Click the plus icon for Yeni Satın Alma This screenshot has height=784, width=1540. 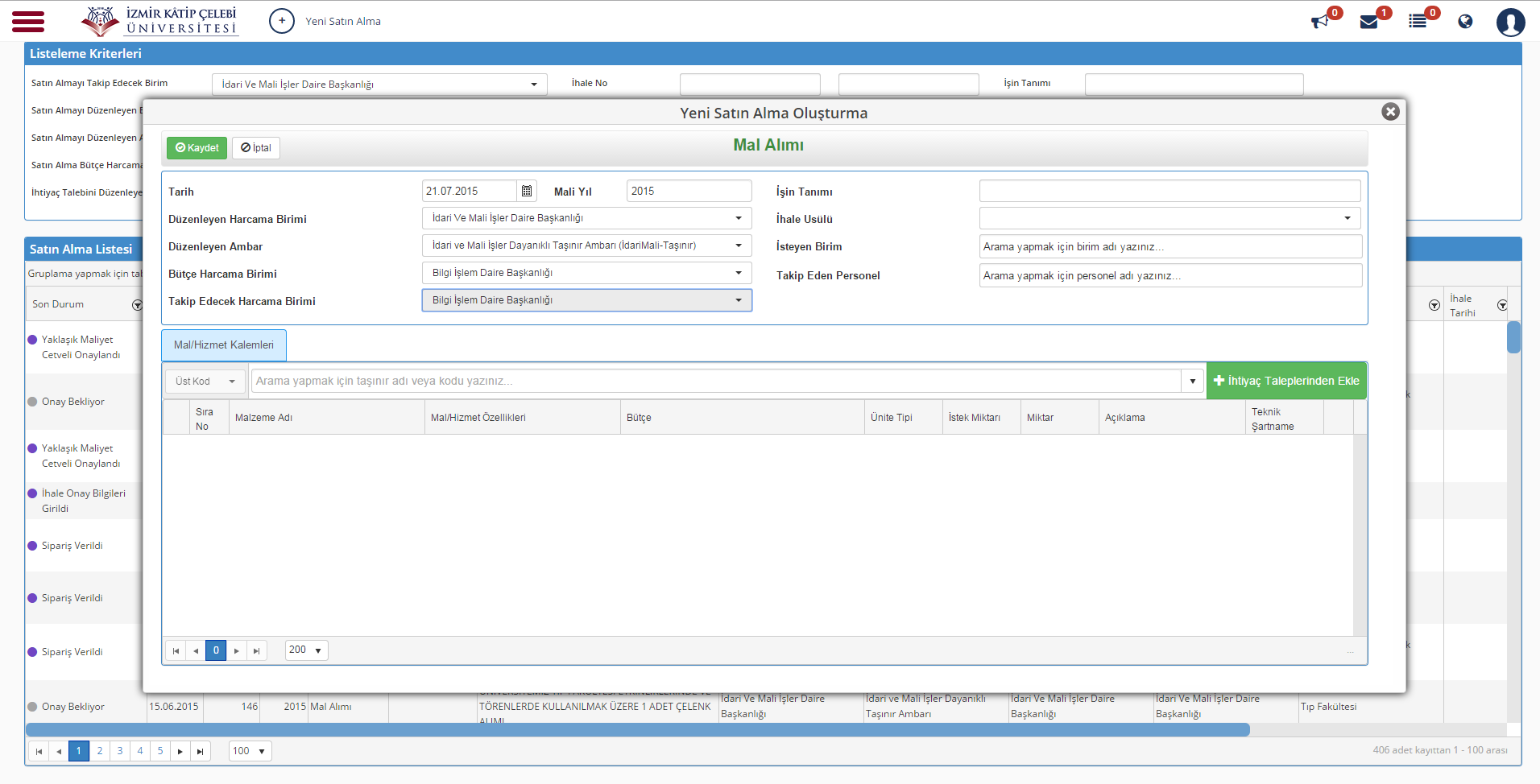coord(282,21)
